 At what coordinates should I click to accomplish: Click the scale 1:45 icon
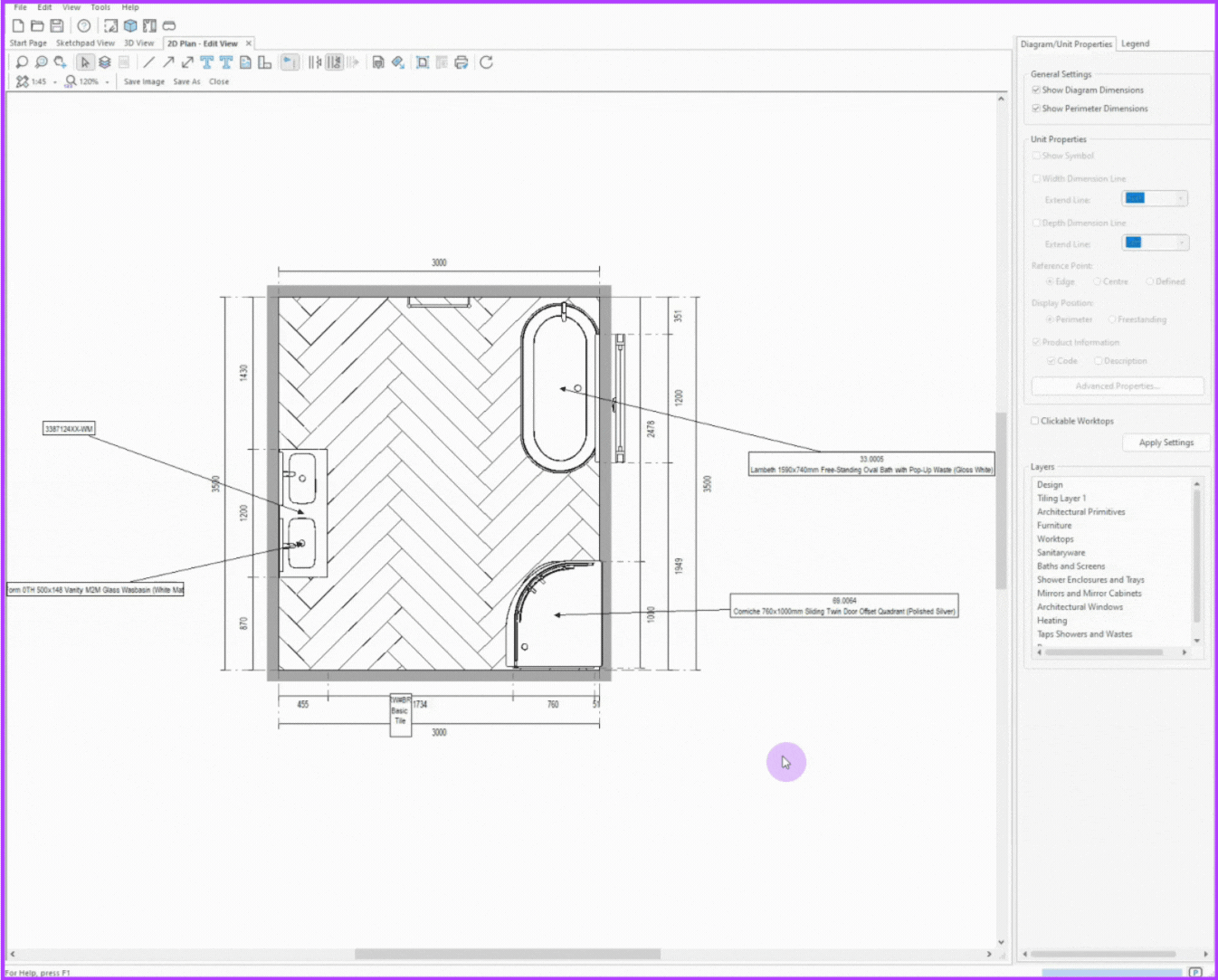pos(22,81)
